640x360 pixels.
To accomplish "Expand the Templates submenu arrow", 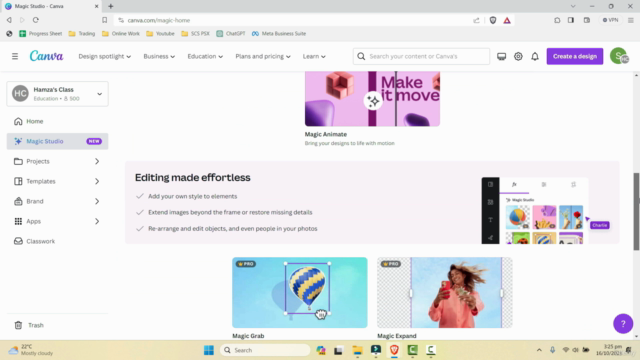I will coord(97,181).
